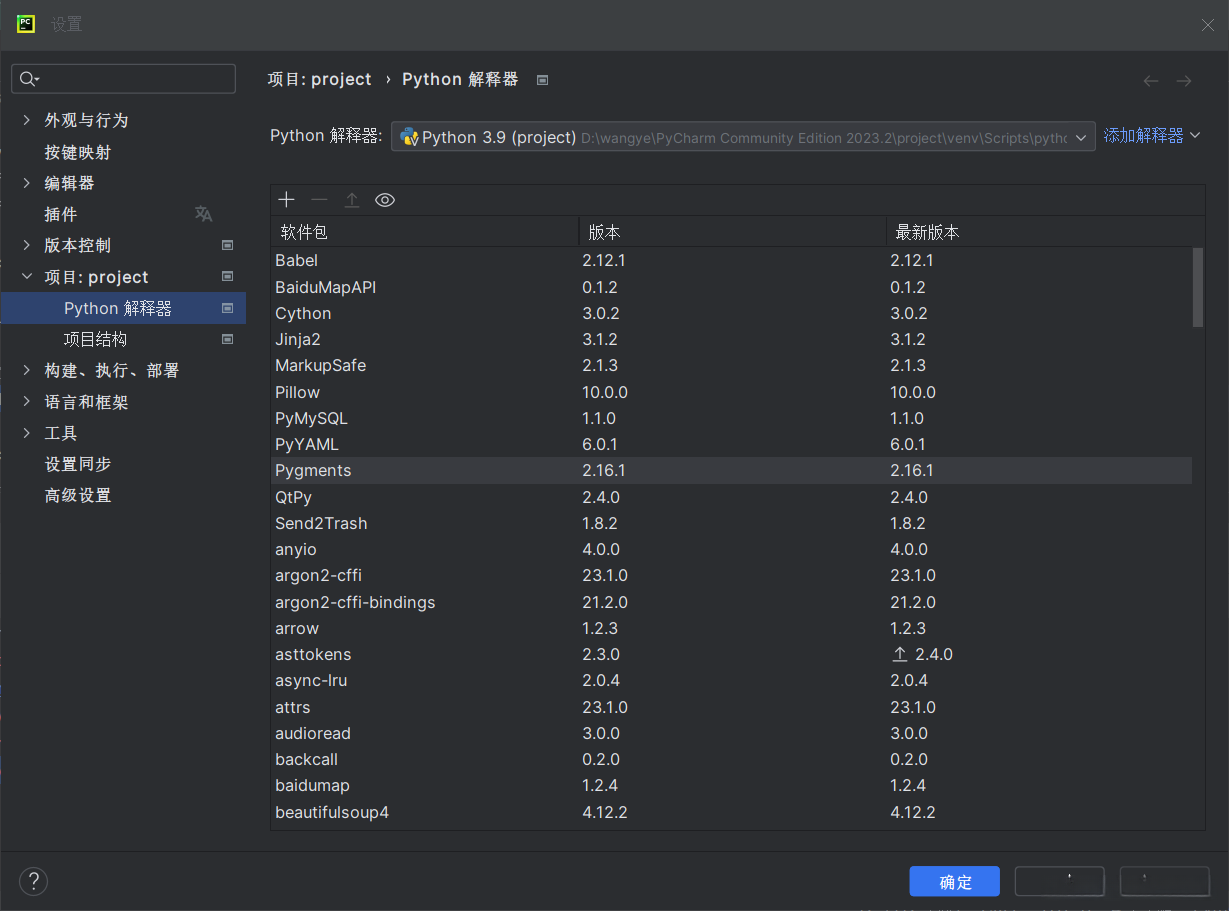The image size is (1229, 911).
Task: Select Send2Trash package row
Action: 731,523
